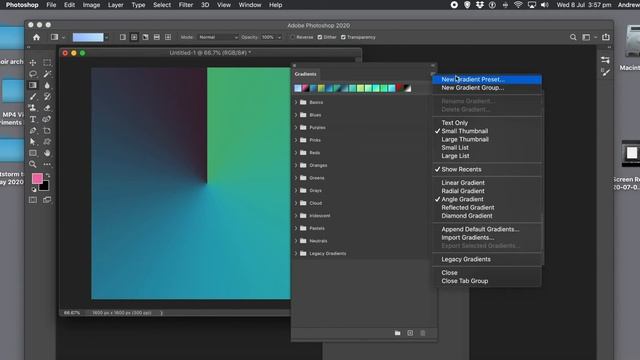Swap foreground and background colors
This screenshot has height=360, width=640.
(x=48, y=175)
